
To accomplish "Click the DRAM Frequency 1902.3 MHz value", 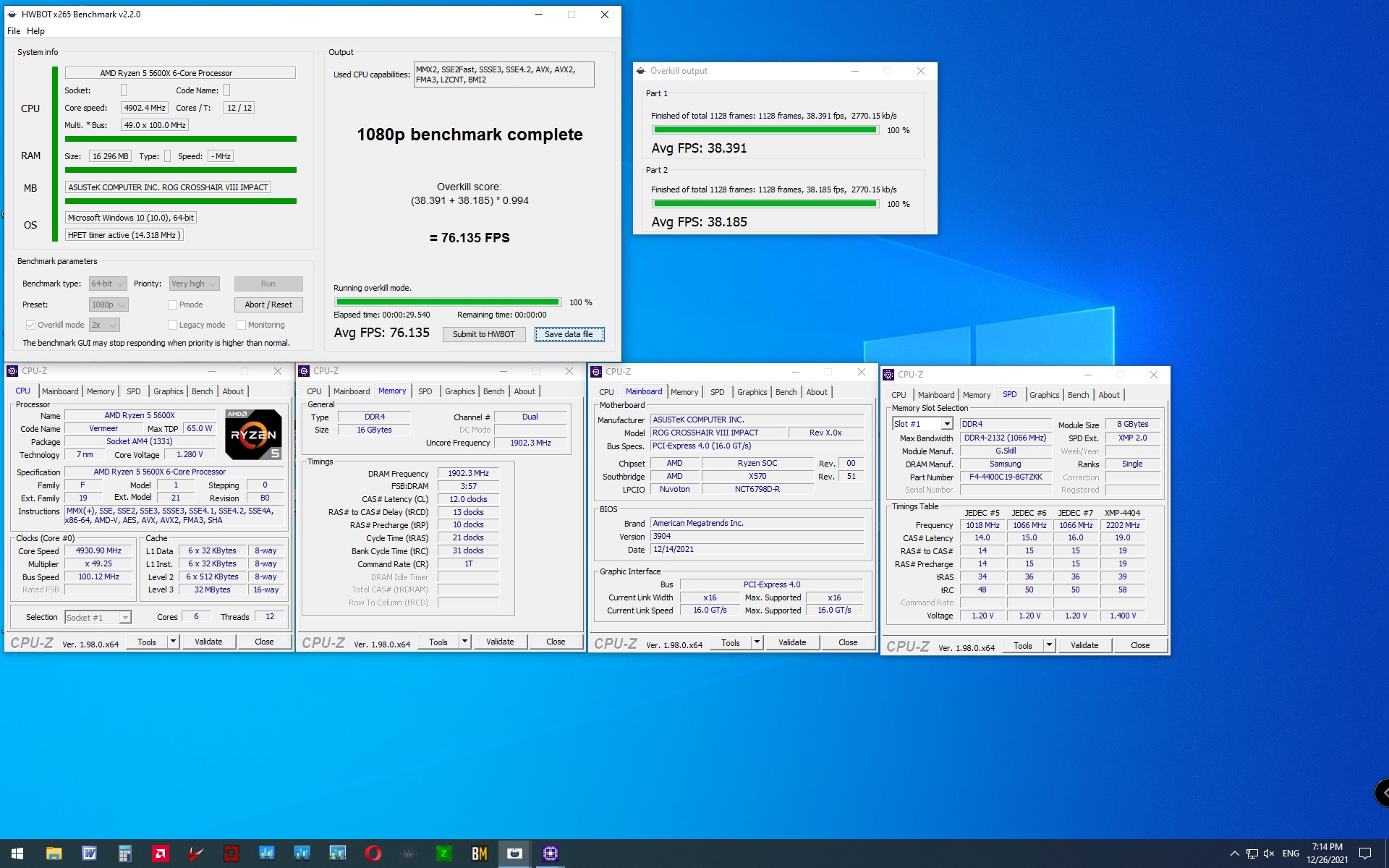I will click(x=468, y=474).
